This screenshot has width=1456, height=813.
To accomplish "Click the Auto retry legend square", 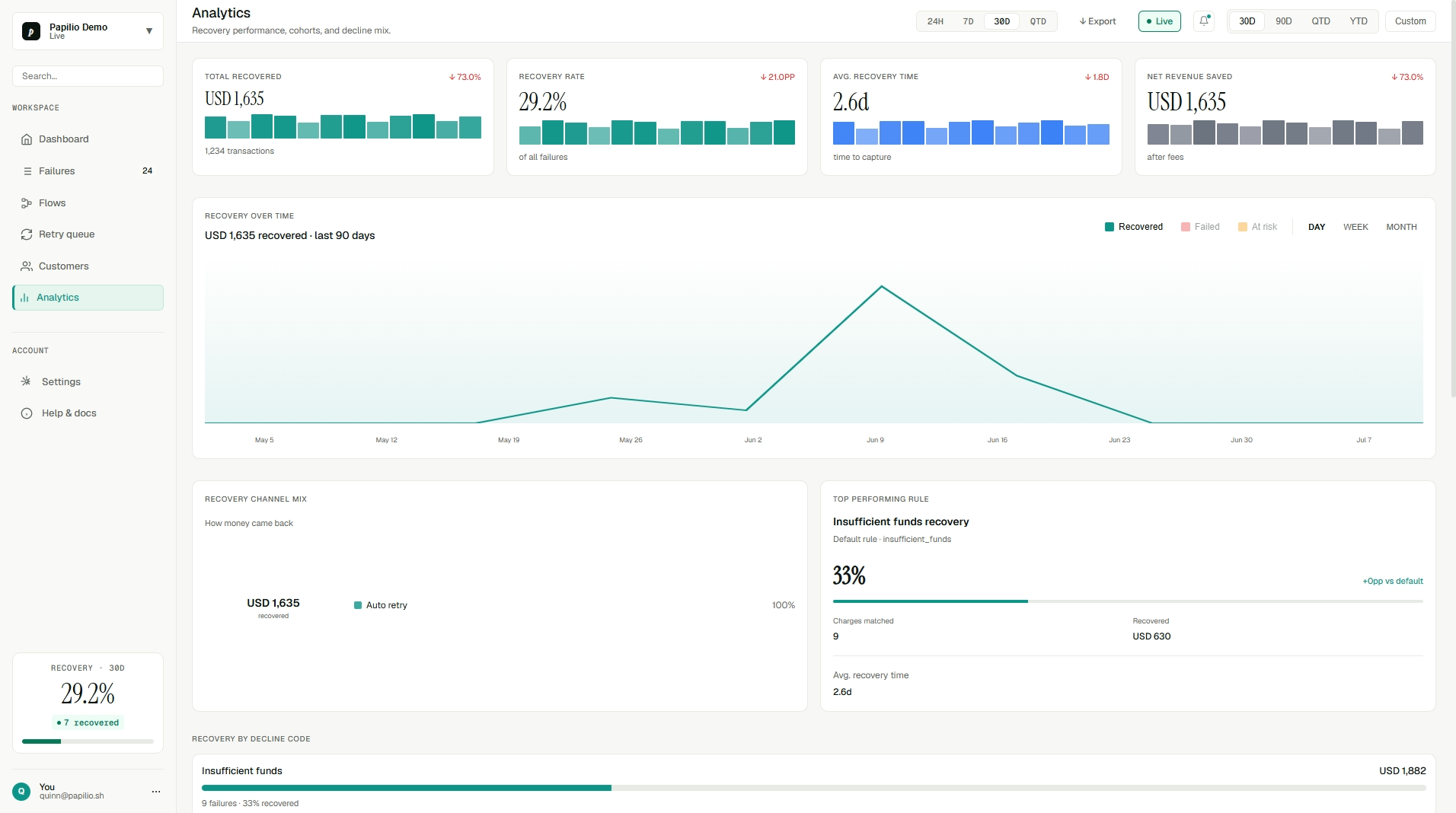I will 358,606.
